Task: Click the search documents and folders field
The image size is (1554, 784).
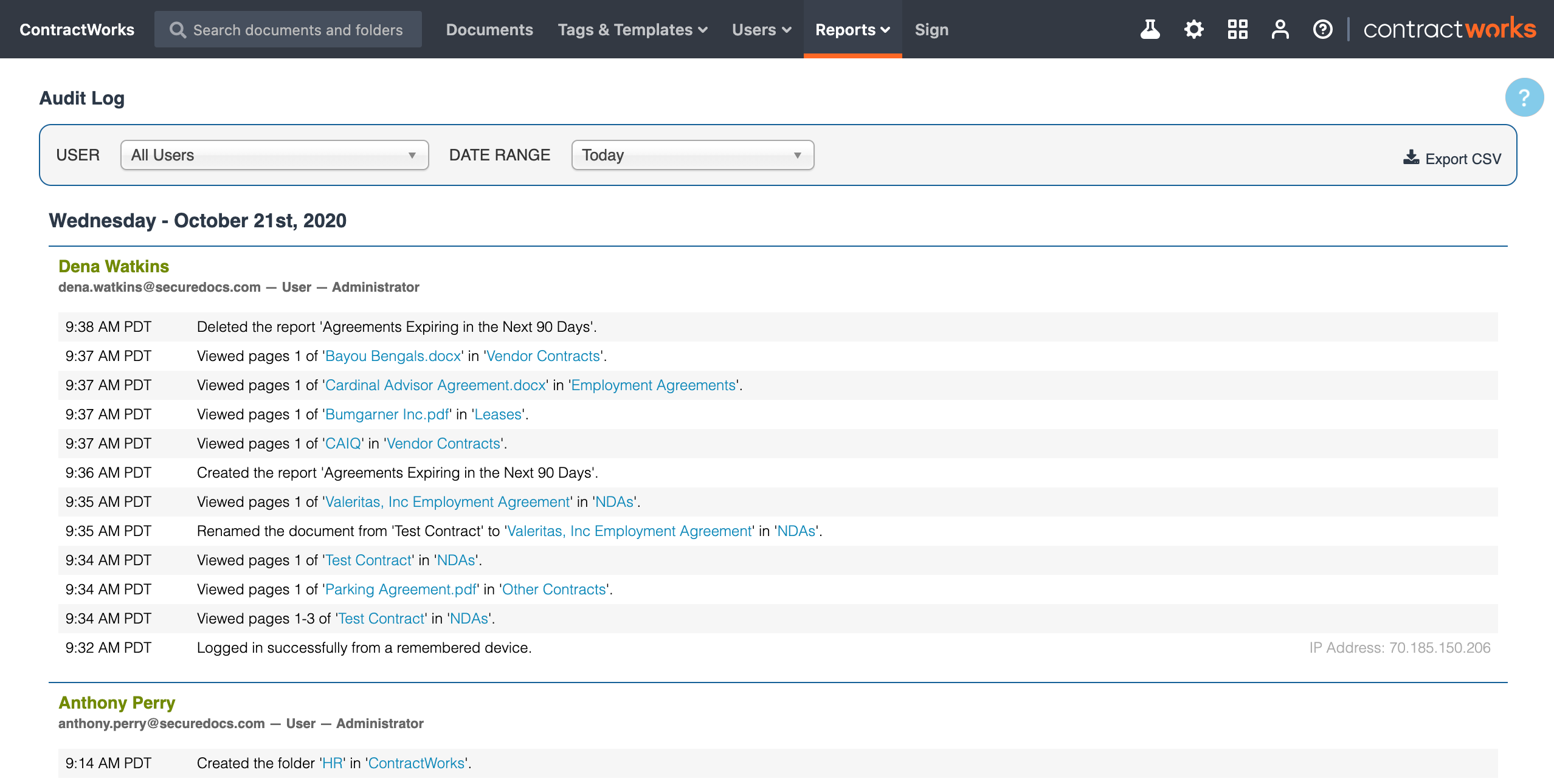Action: click(x=298, y=30)
